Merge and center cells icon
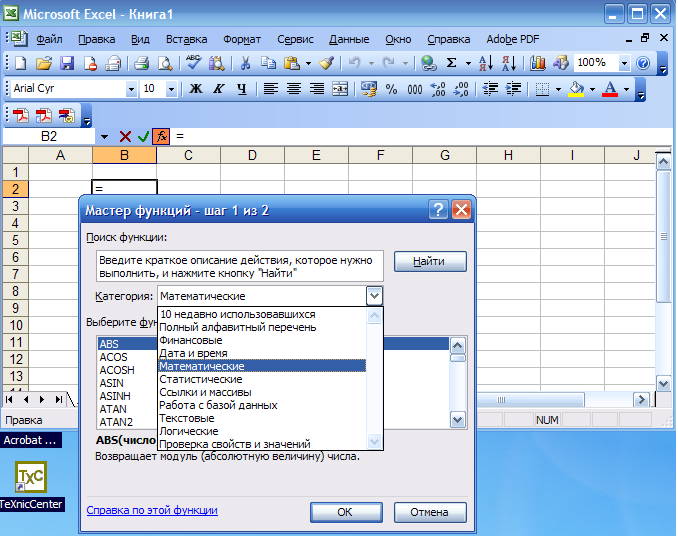This screenshot has width=678, height=537. point(340,89)
